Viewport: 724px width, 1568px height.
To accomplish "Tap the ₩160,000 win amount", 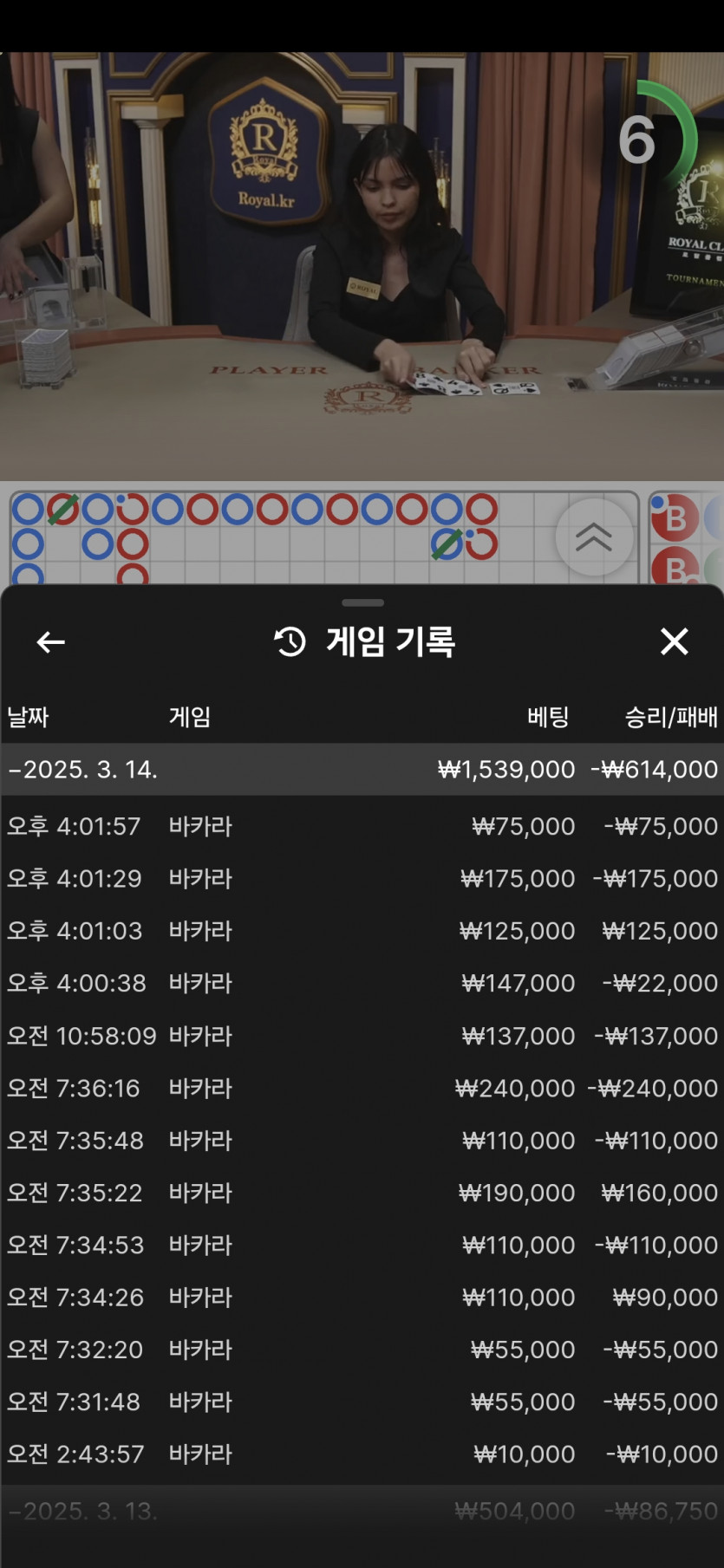I will pos(660,1193).
